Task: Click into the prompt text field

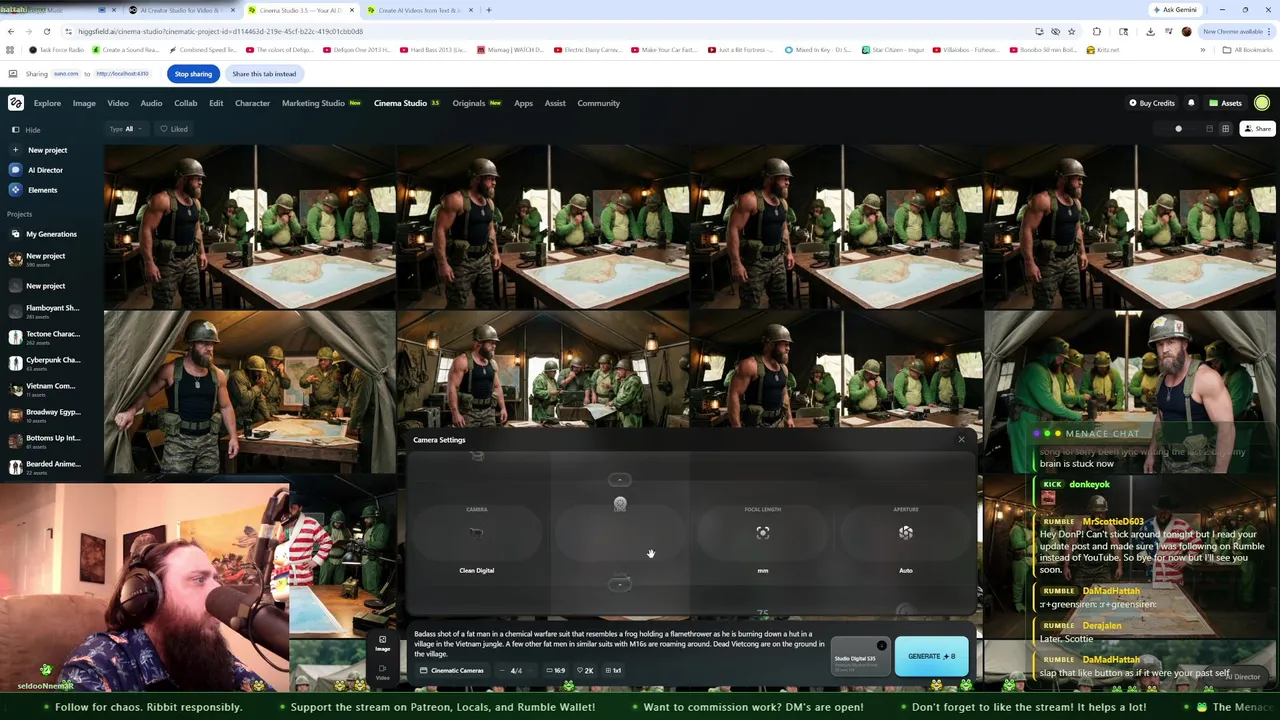Action: pyautogui.click(x=620, y=644)
